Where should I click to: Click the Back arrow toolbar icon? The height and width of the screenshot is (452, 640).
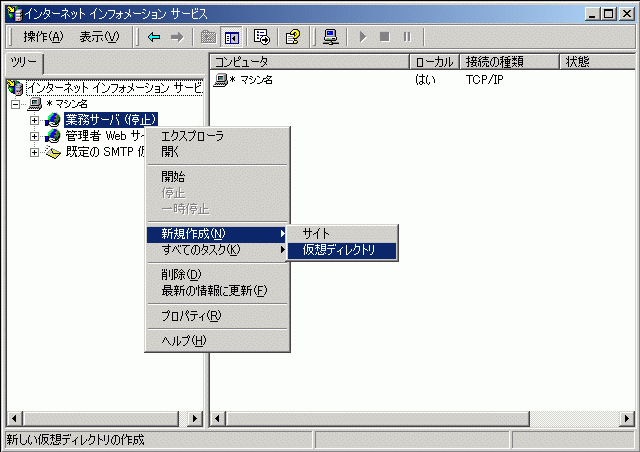[x=154, y=37]
